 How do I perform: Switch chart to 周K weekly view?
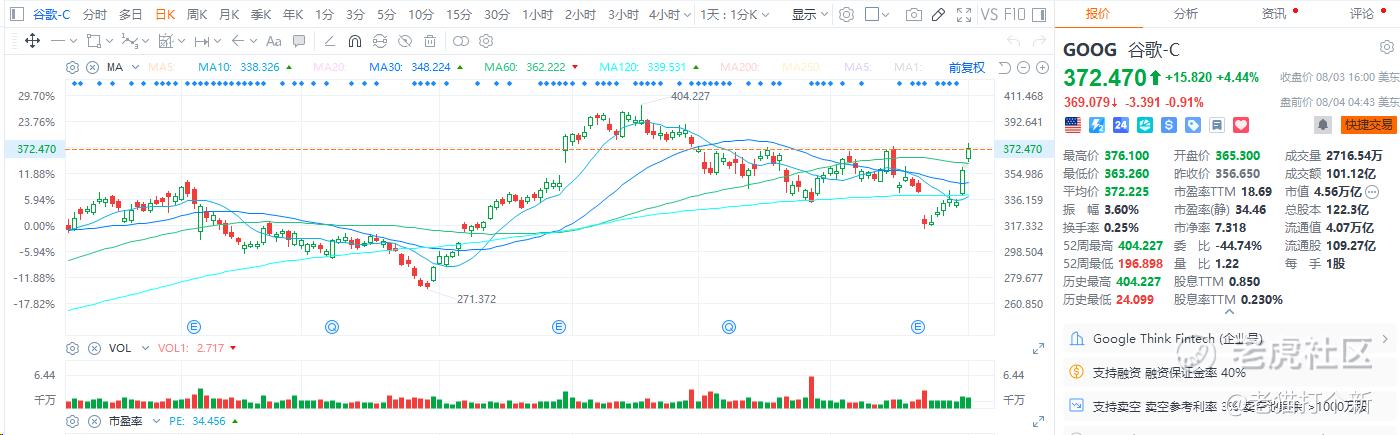[196, 15]
